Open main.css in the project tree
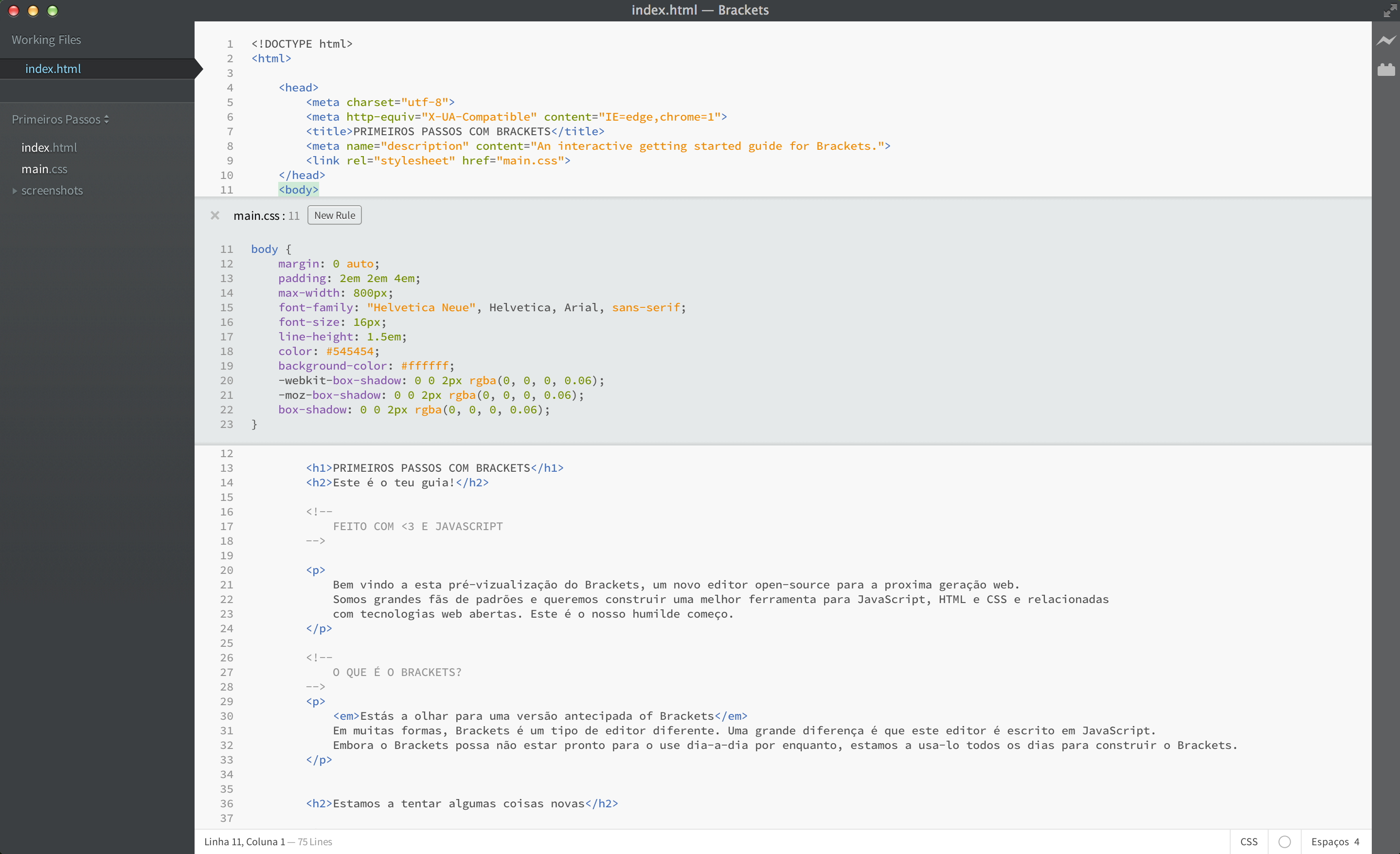 (x=44, y=169)
